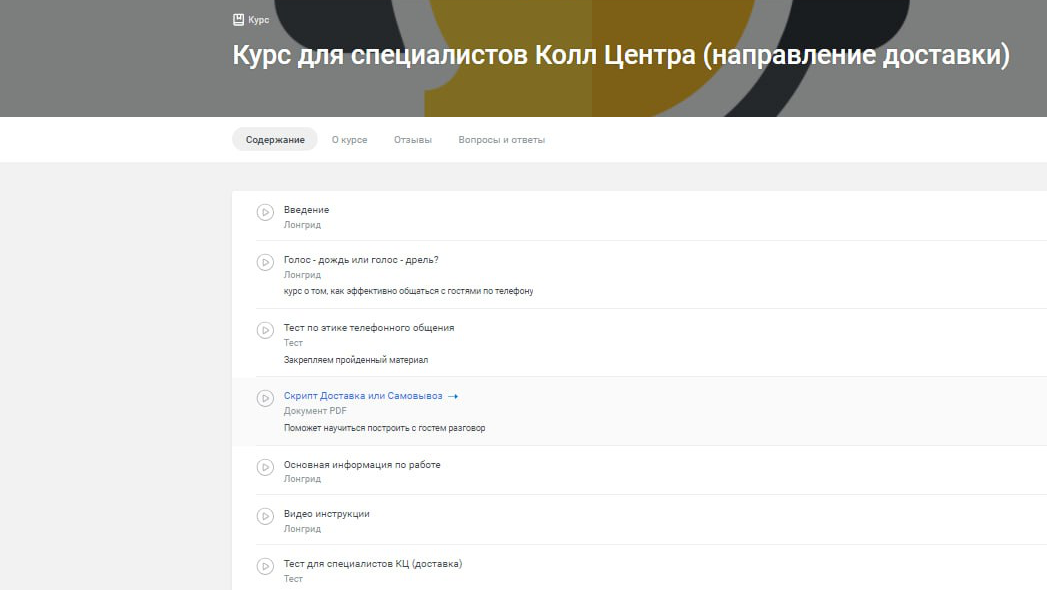This screenshot has width=1047, height=590.
Task: Click play icon next to Основная информация по работе
Action: [x=265, y=467]
